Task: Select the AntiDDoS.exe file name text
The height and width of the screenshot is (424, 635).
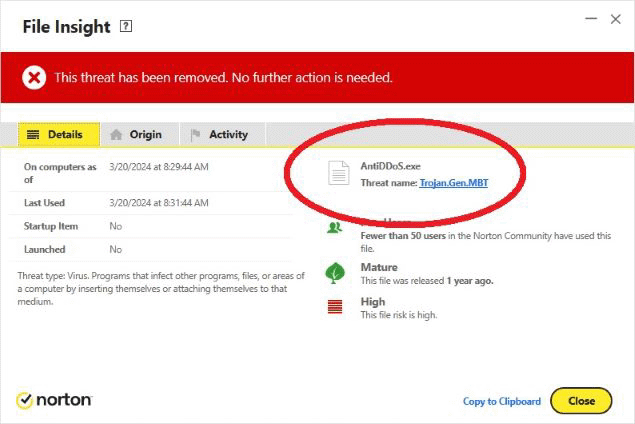Action: pos(390,166)
